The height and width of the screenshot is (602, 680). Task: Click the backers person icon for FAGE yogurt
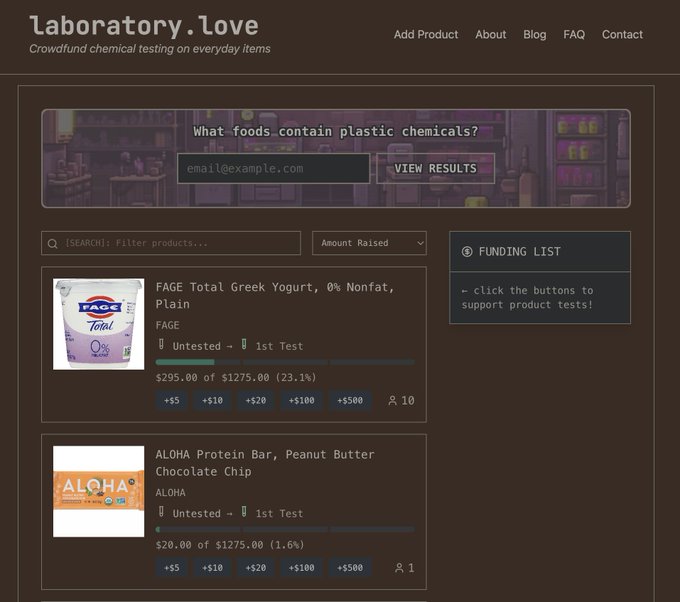pyautogui.click(x=392, y=401)
